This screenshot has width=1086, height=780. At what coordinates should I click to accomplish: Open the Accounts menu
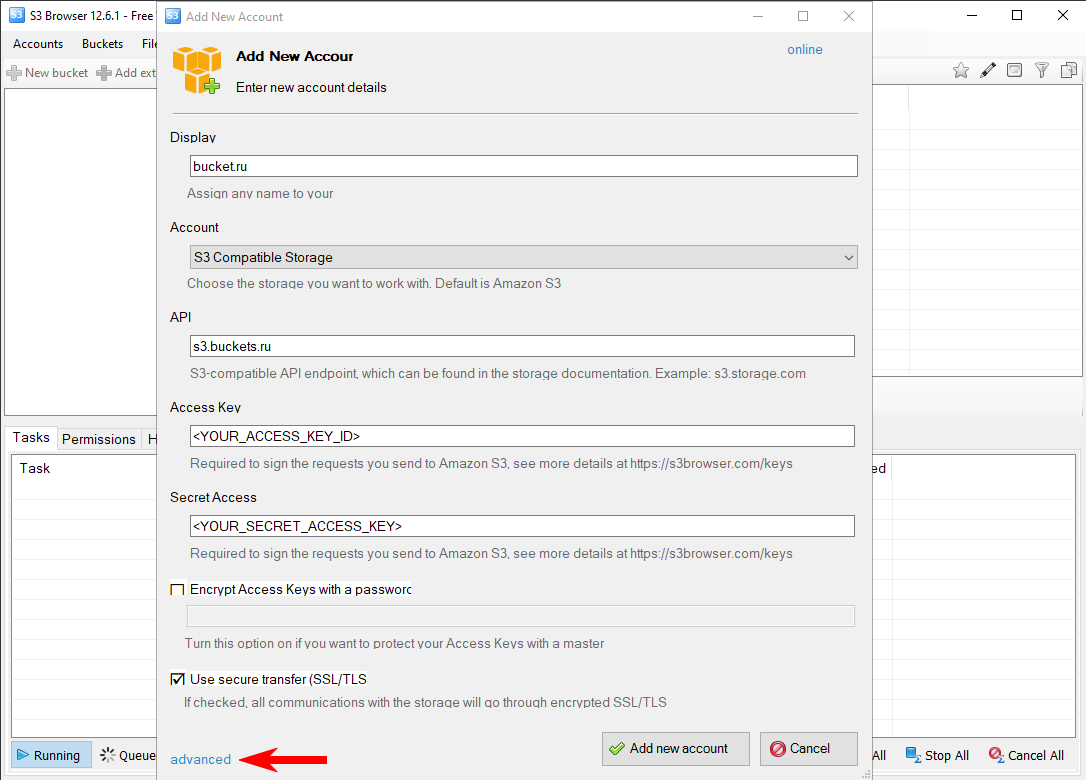coord(38,44)
